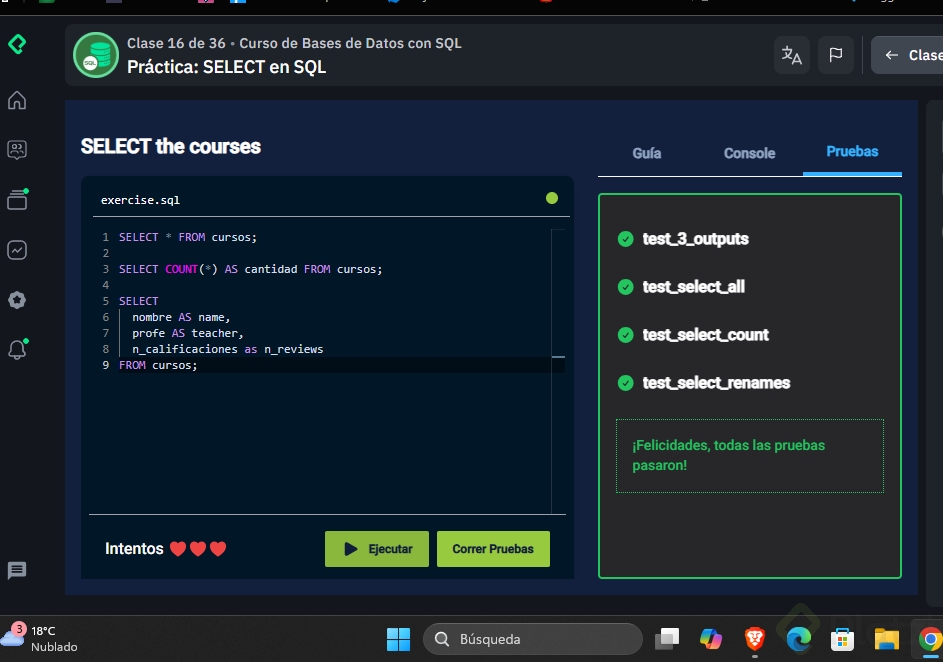Click the Búsqueda taskbar search box

(x=533, y=639)
